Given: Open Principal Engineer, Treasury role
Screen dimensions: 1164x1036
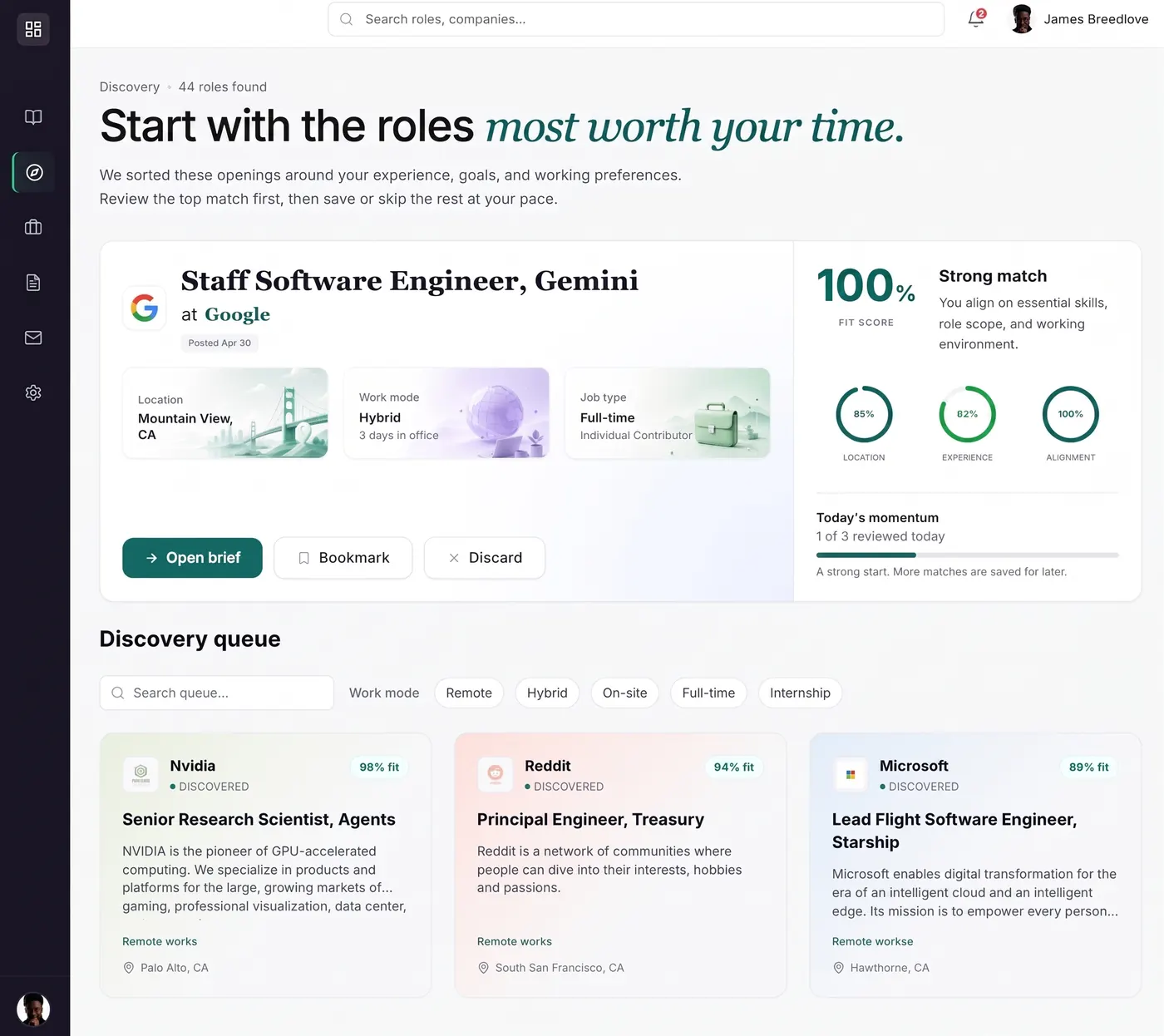Looking at the screenshot, I should tap(590, 819).
